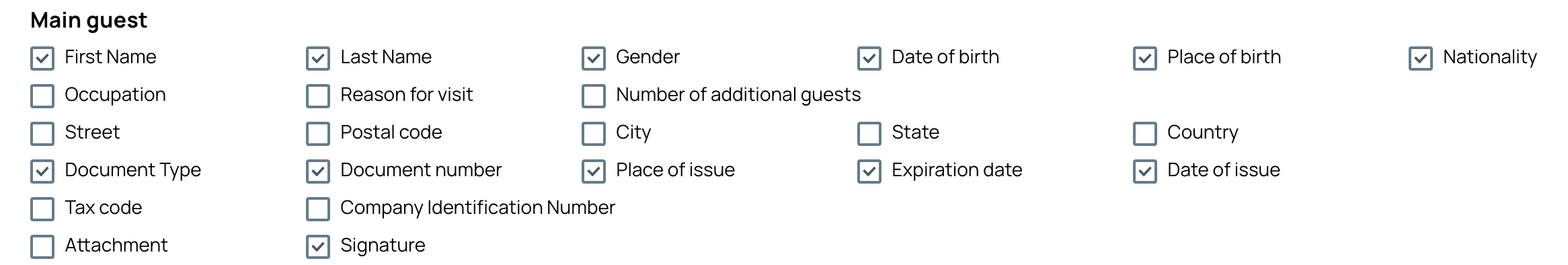Toggle the Place of birth checkbox
The width and height of the screenshot is (1568, 265).
tap(1145, 59)
